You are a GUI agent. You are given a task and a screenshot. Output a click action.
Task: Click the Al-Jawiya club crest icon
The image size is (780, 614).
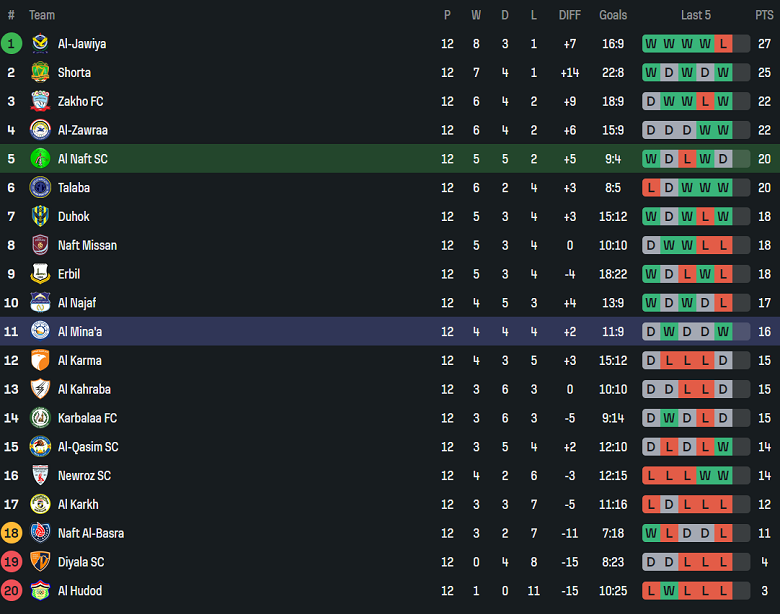[40, 43]
